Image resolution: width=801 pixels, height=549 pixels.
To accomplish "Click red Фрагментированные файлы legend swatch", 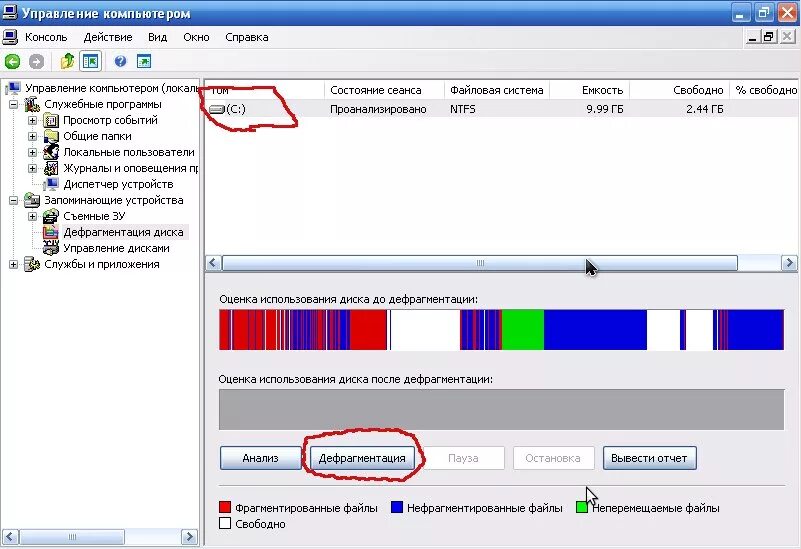I will pos(225,507).
